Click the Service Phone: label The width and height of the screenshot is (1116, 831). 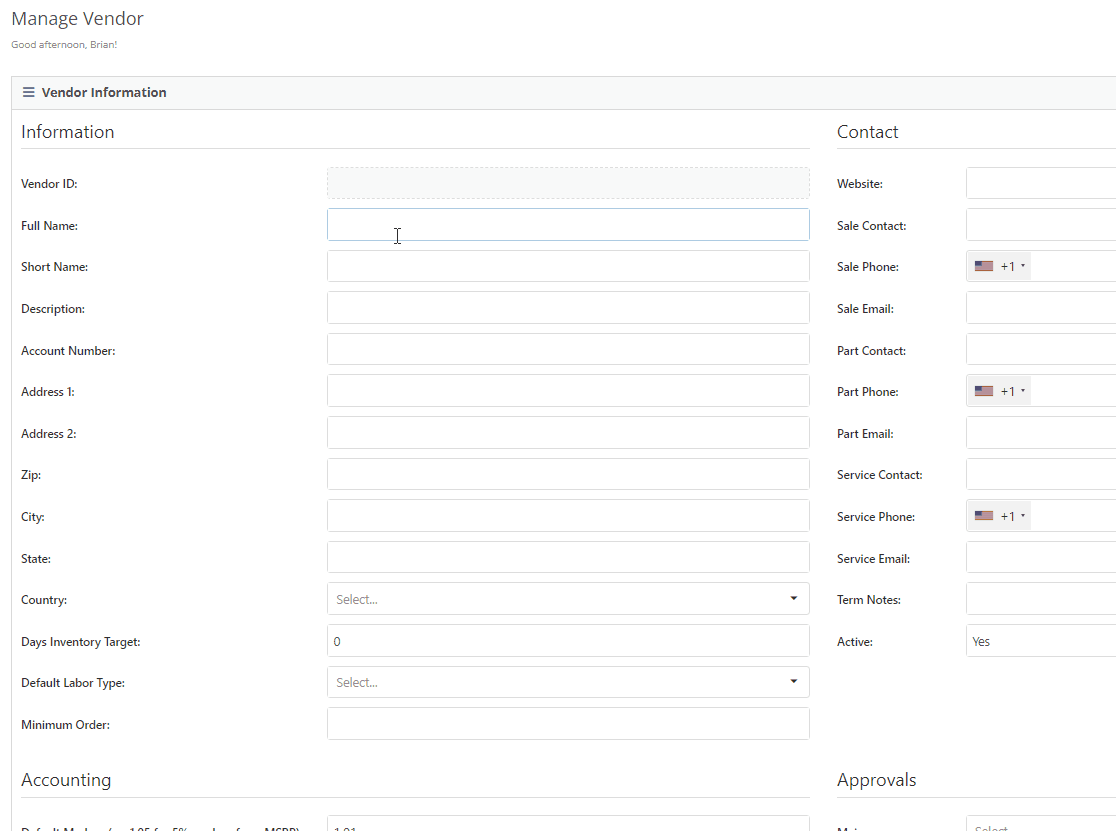(x=876, y=517)
